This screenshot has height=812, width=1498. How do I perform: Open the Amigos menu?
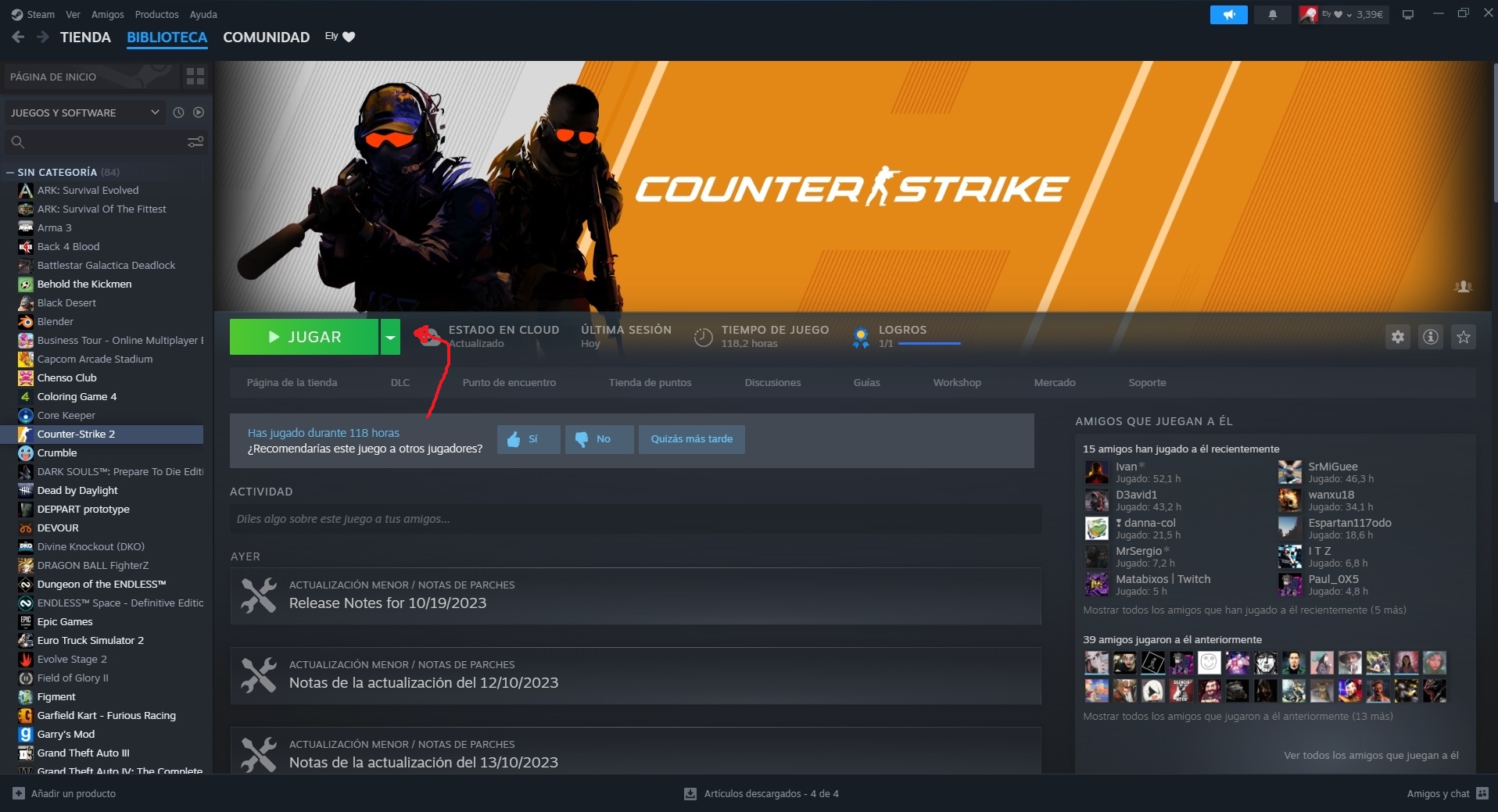[107, 14]
